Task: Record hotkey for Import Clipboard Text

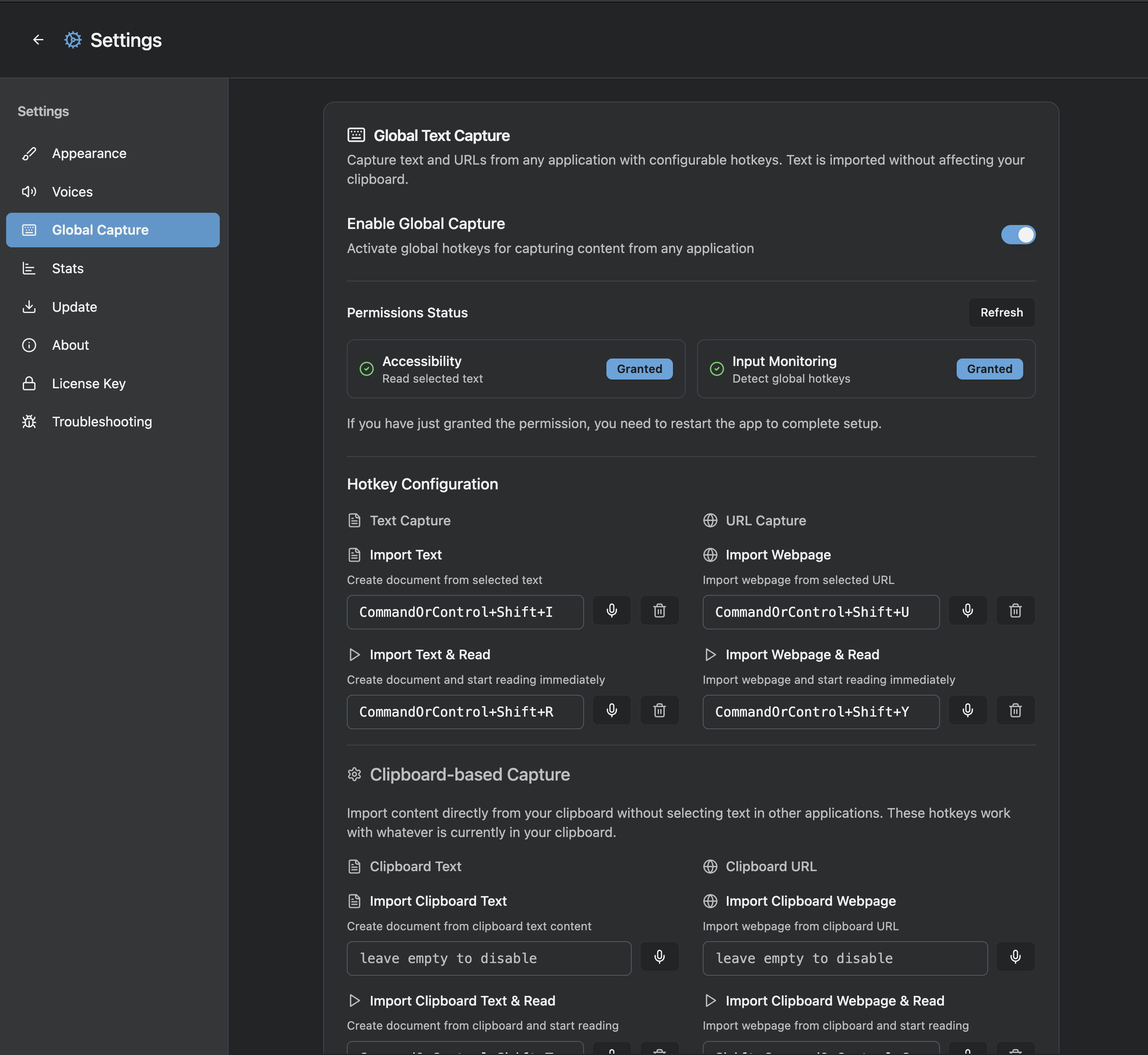Action: [659, 957]
